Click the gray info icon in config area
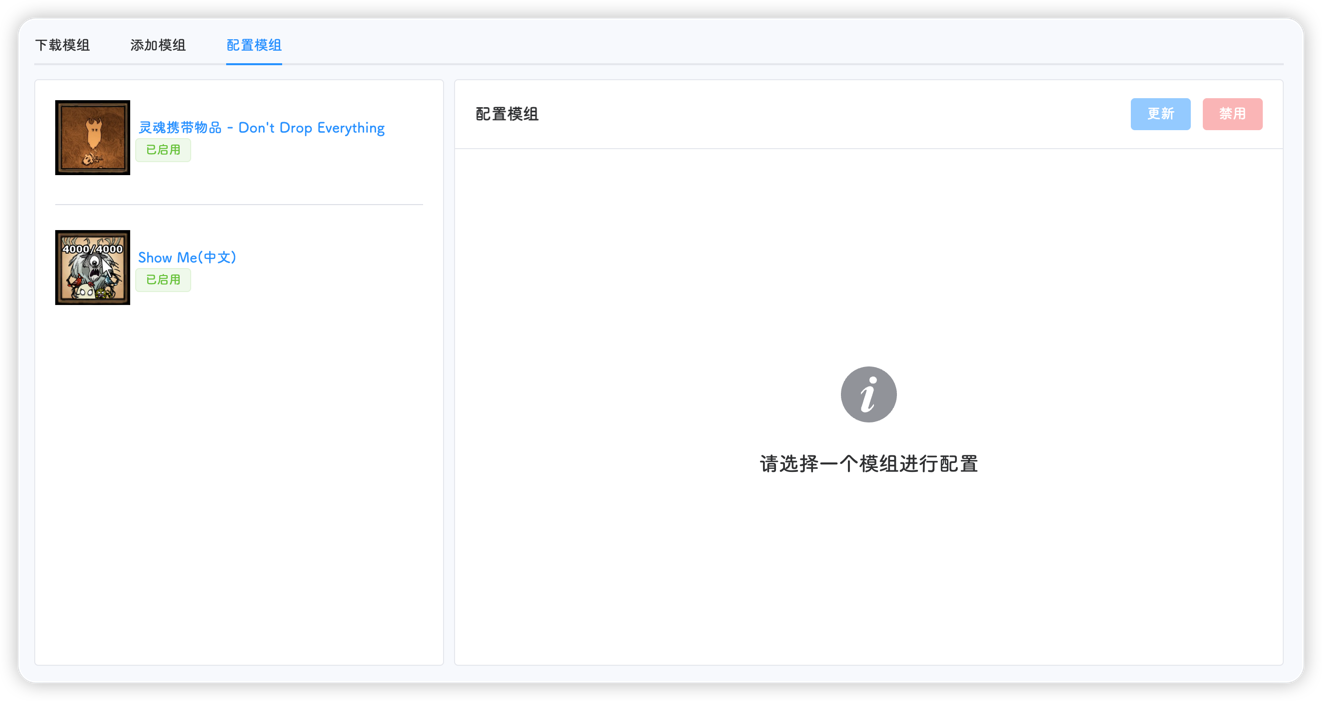Screen dimensions: 1322x701 [x=868, y=393]
